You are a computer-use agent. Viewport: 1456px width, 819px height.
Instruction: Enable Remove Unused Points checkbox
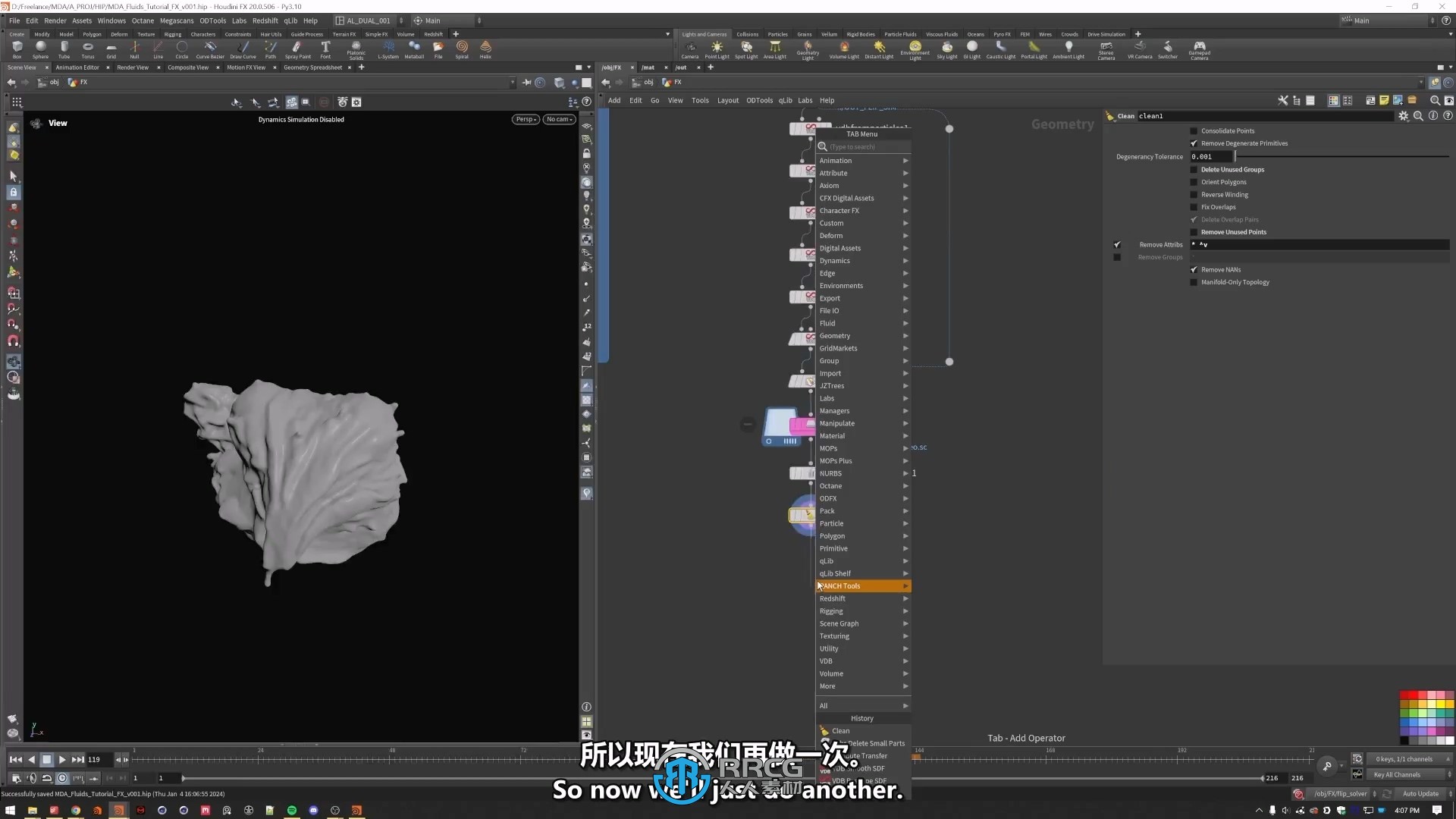point(1194,232)
